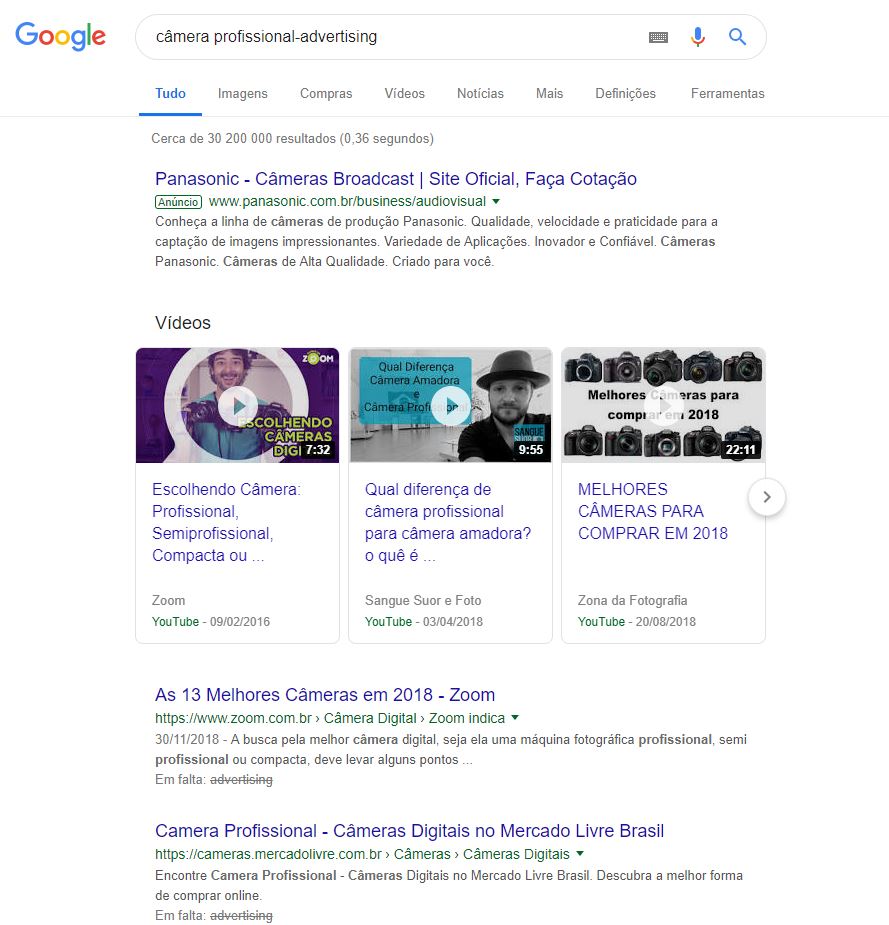Open the on-screen keyboard icon
Screen dimensions: 889x925
[x=658, y=37]
